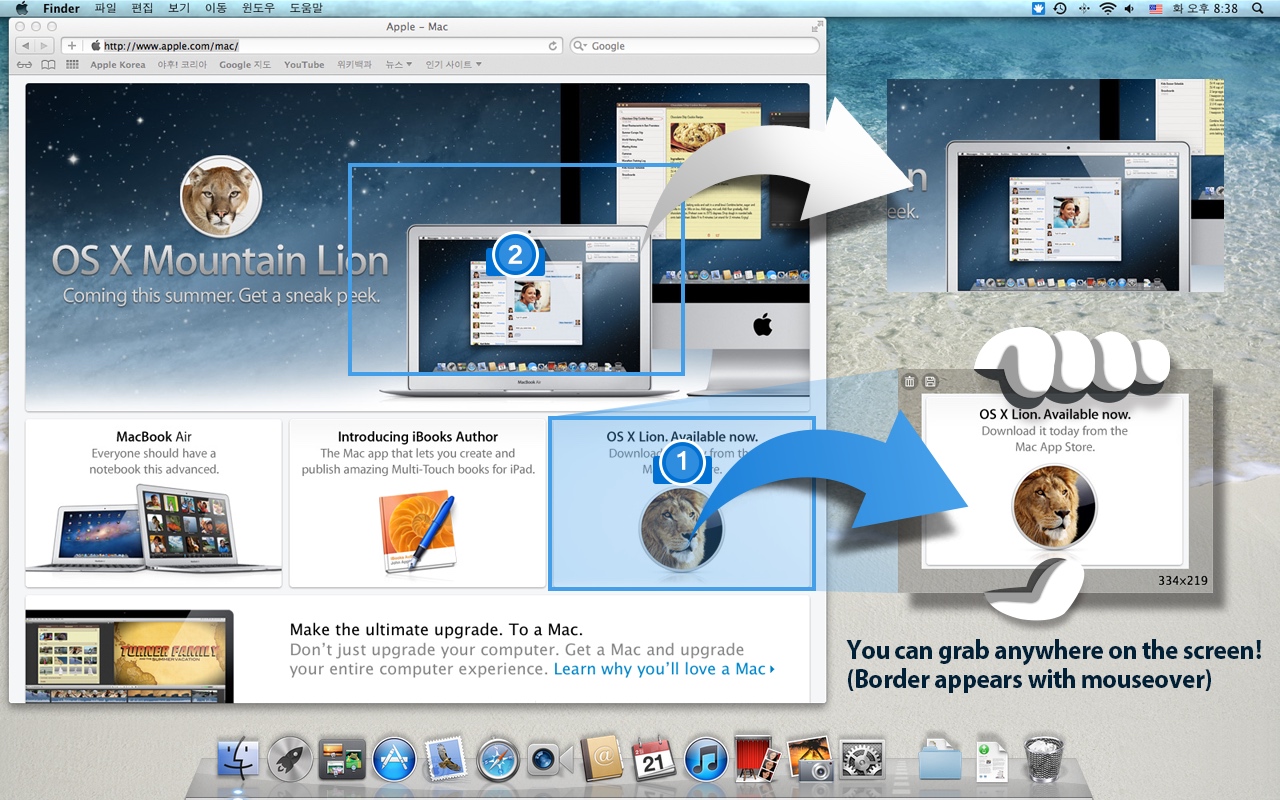This screenshot has width=1280, height=800.
Task: Click the Turner Family iMac image
Action: tap(130, 656)
